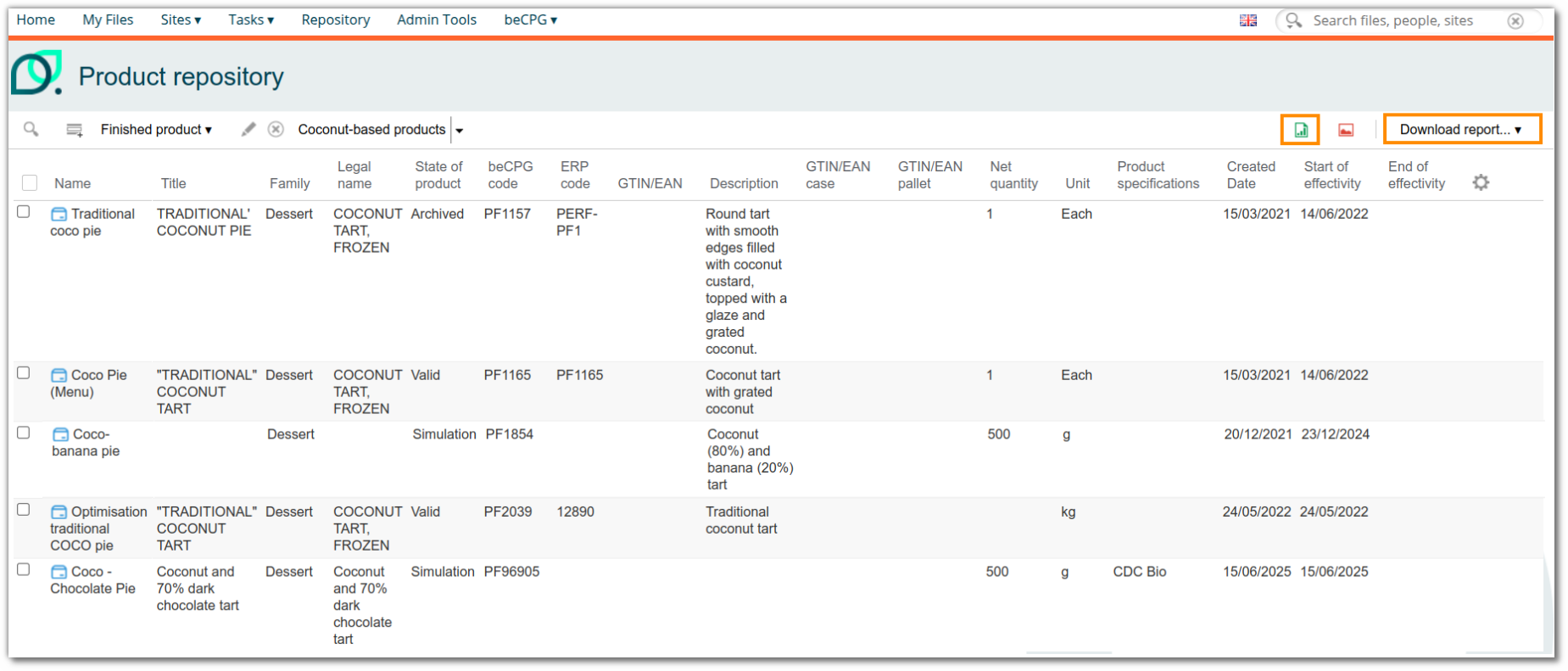Screen dimensions: 1568x671
Task: Expand the saved searches dropdown arrow
Action: pos(460,131)
